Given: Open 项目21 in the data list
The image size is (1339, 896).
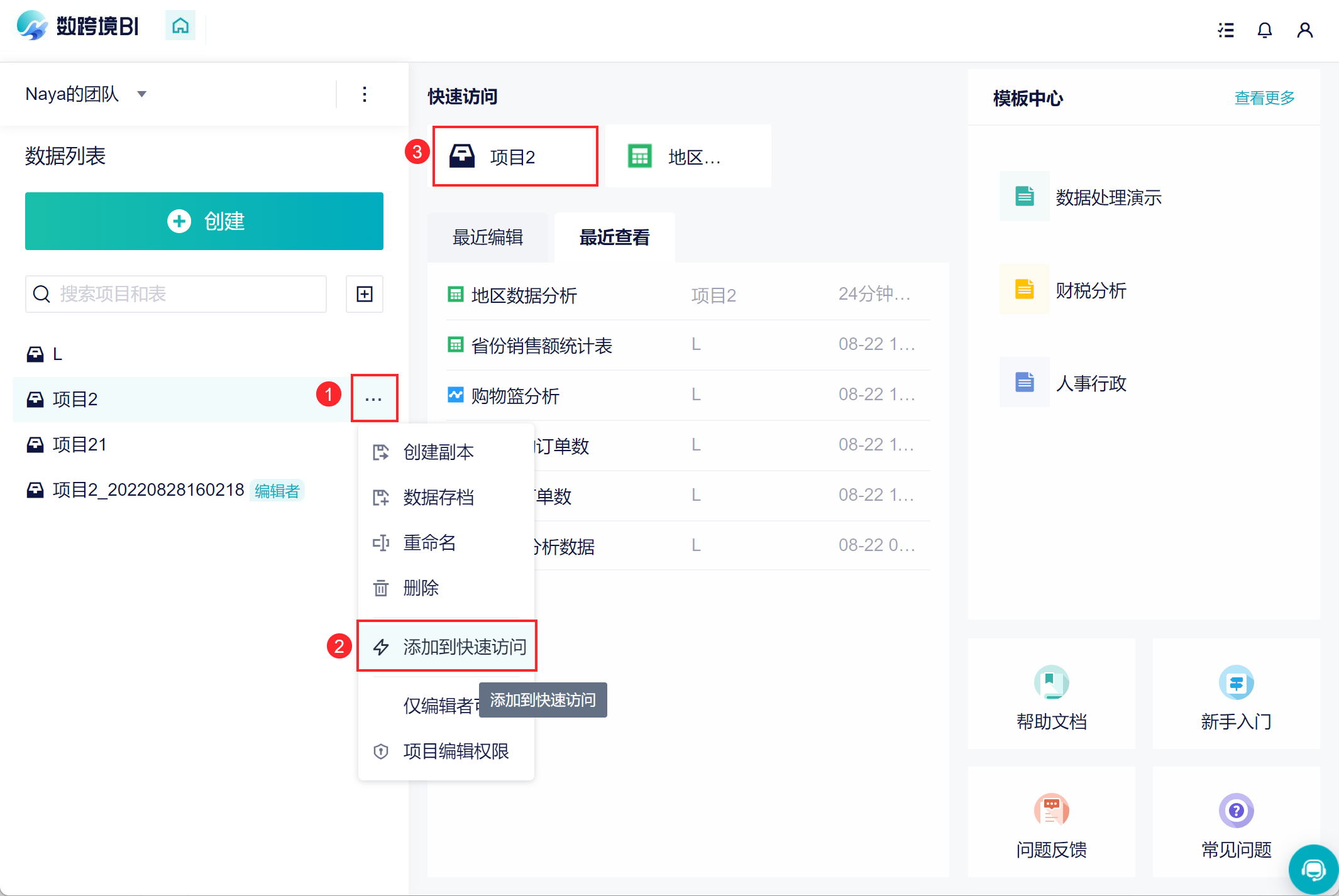Looking at the screenshot, I should [79, 445].
